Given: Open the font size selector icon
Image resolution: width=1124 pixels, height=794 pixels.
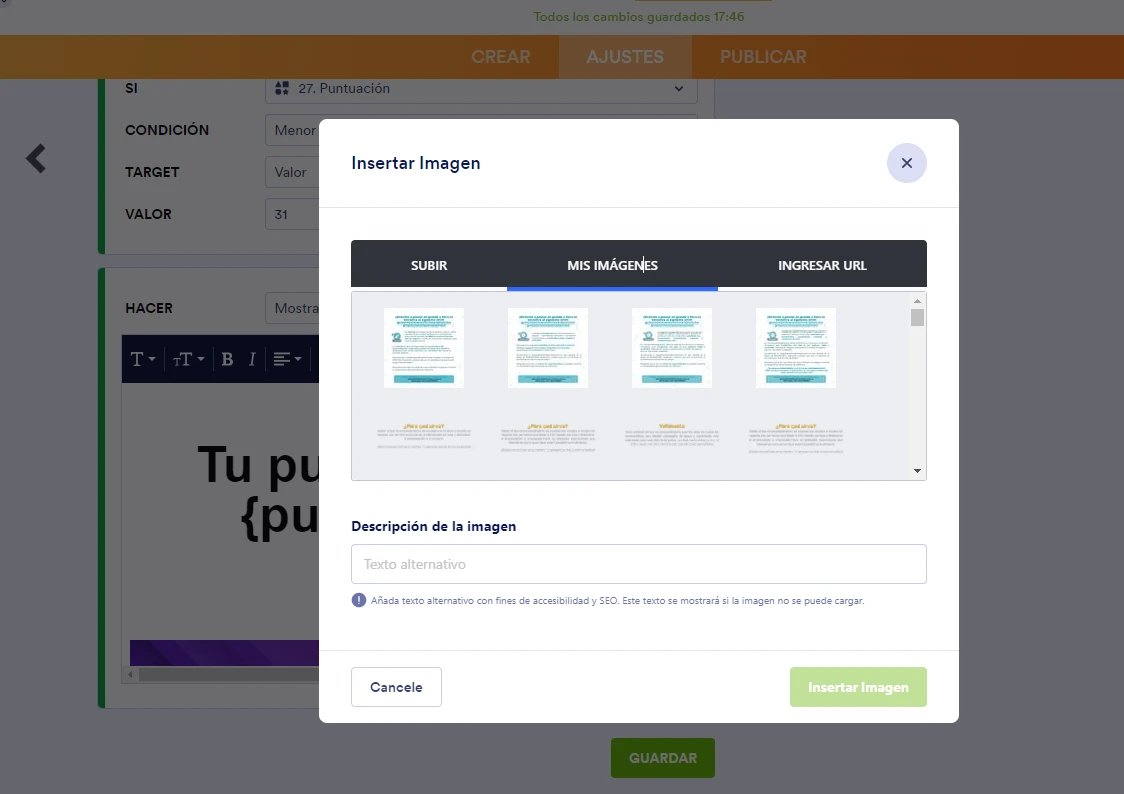Looking at the screenshot, I should [187, 359].
